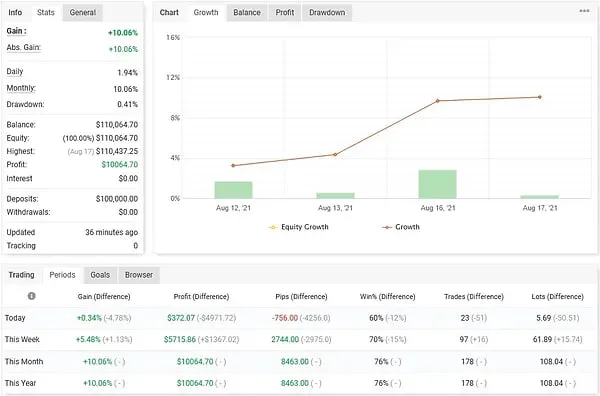Toggle Equity Growth legend marker

[273, 227]
